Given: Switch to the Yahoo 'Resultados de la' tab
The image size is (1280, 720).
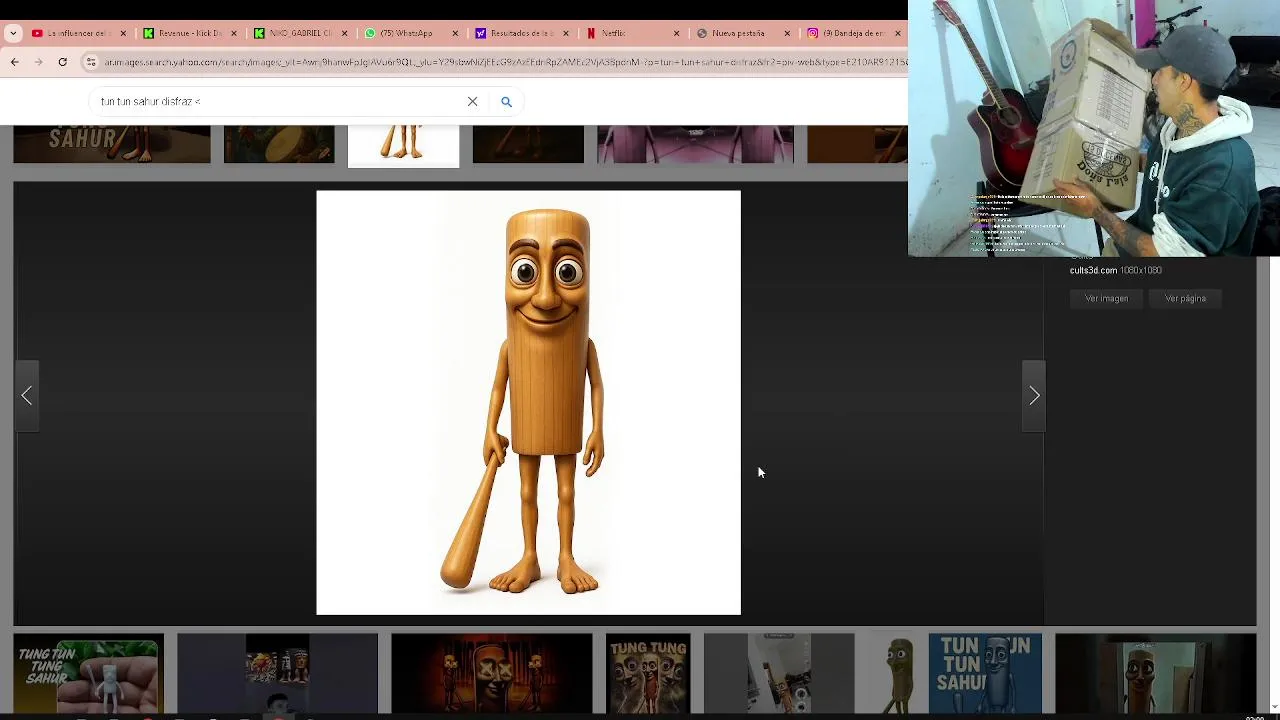Looking at the screenshot, I should click(x=520, y=33).
